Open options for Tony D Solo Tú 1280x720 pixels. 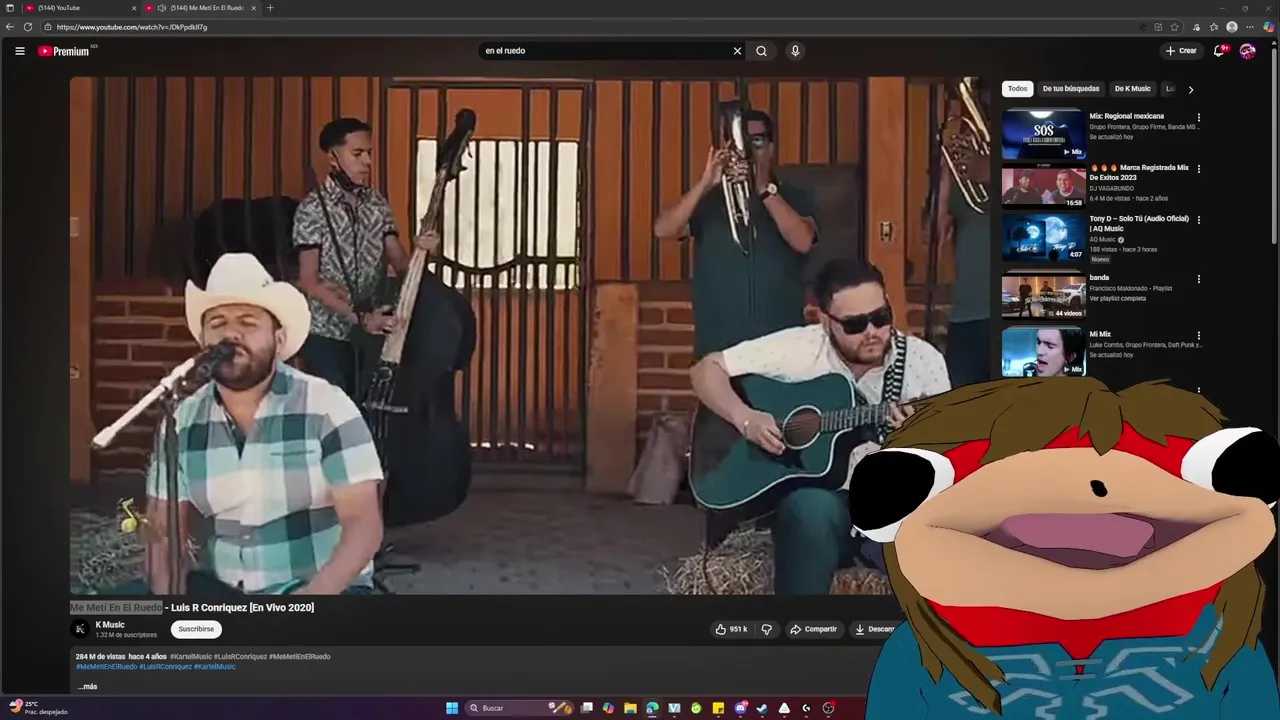pyautogui.click(x=1199, y=220)
